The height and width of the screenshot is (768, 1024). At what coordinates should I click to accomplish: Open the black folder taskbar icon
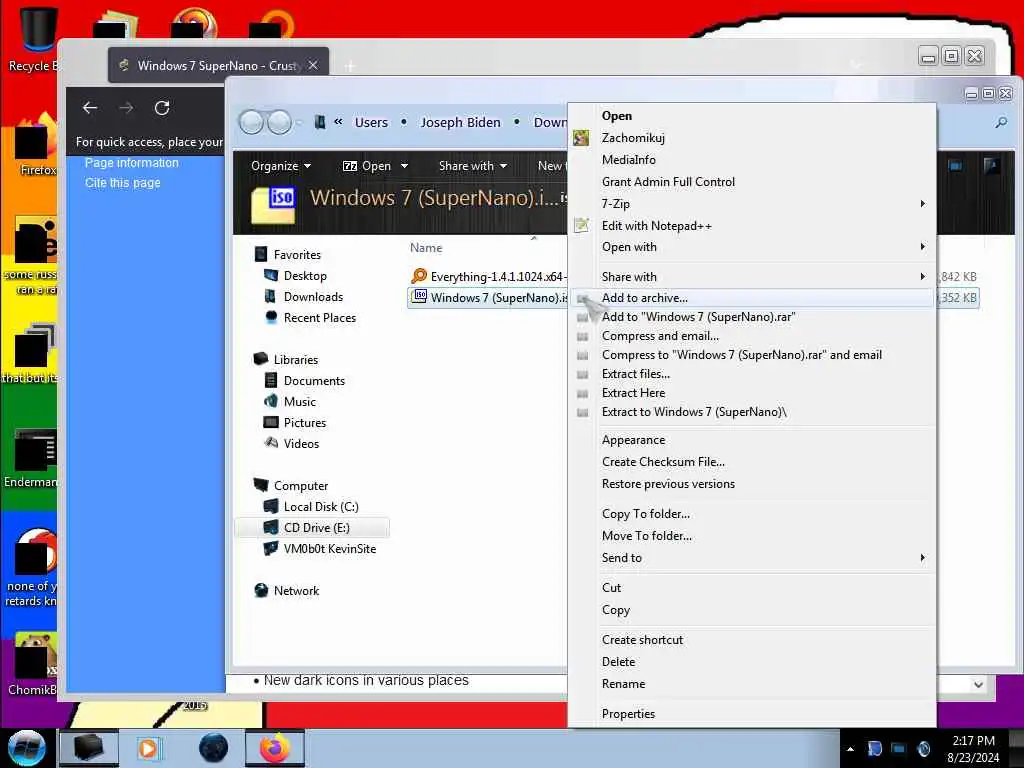(x=89, y=748)
